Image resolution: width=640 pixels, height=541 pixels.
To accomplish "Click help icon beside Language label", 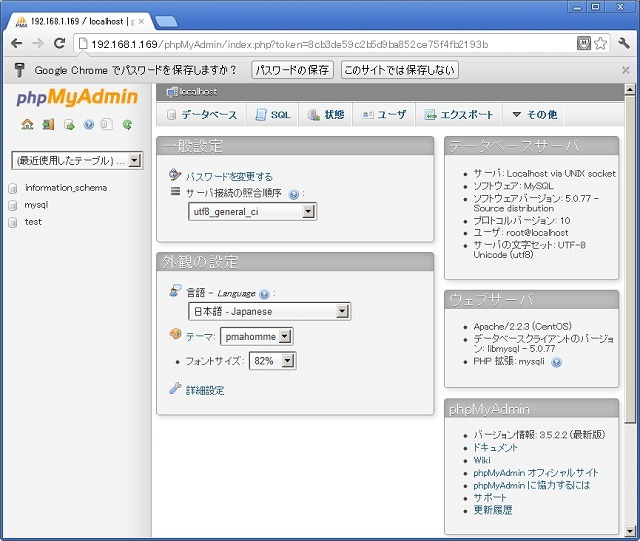I will tap(264, 294).
